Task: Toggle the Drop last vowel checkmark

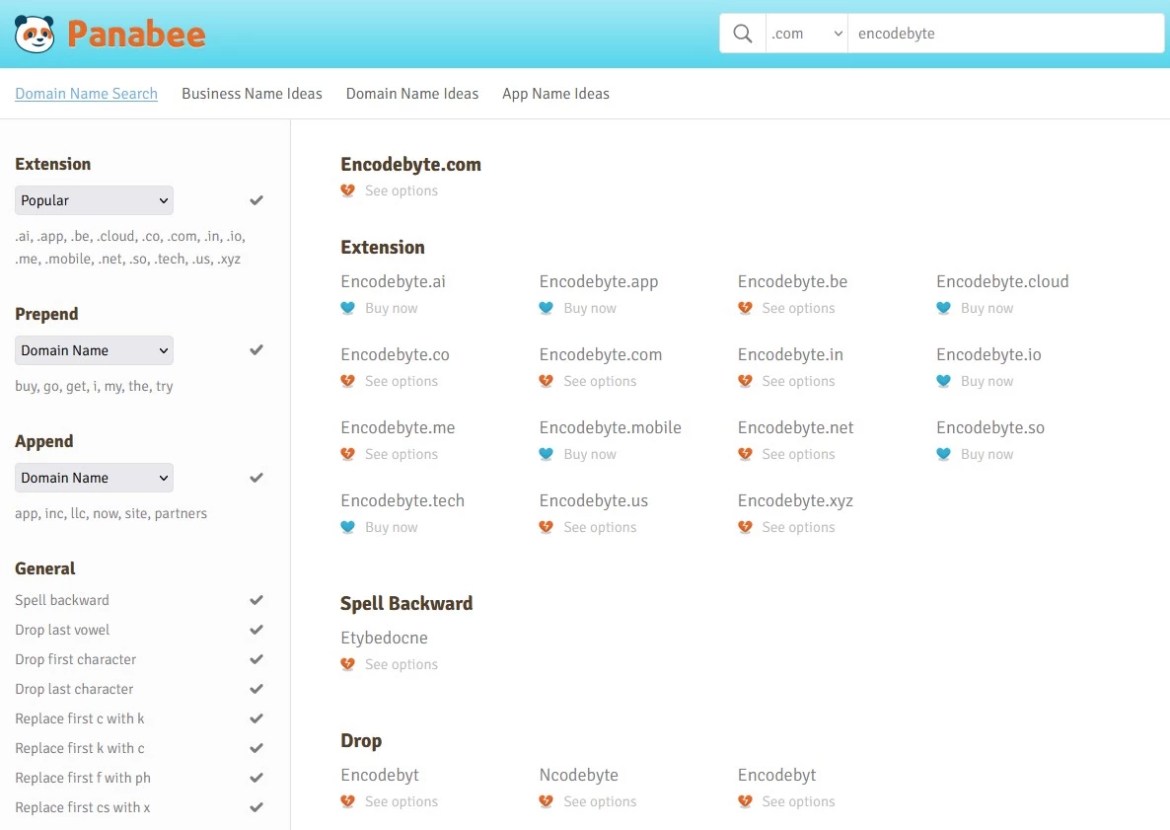Action: [x=256, y=629]
